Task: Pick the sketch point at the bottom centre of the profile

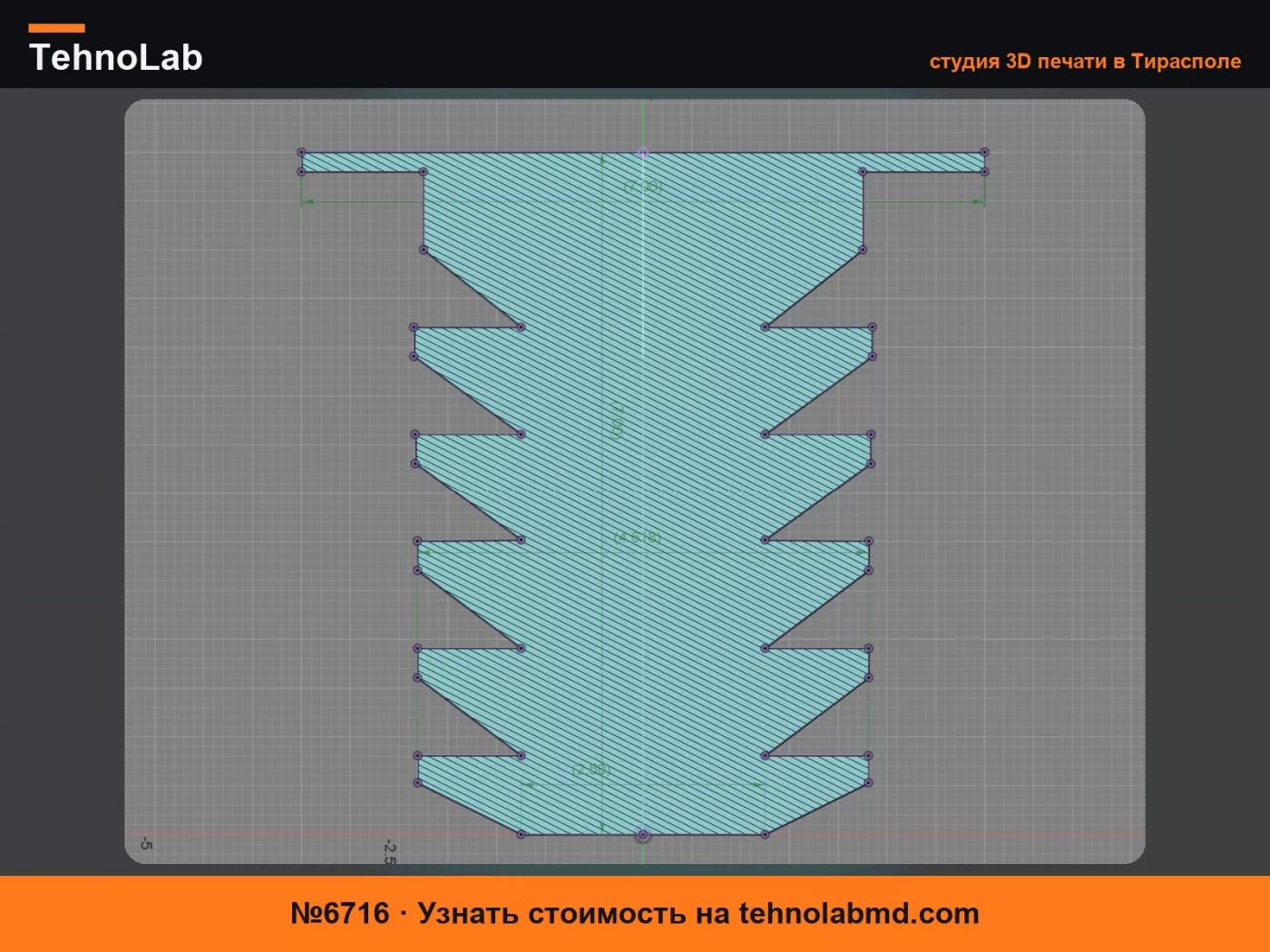Action: [x=643, y=835]
